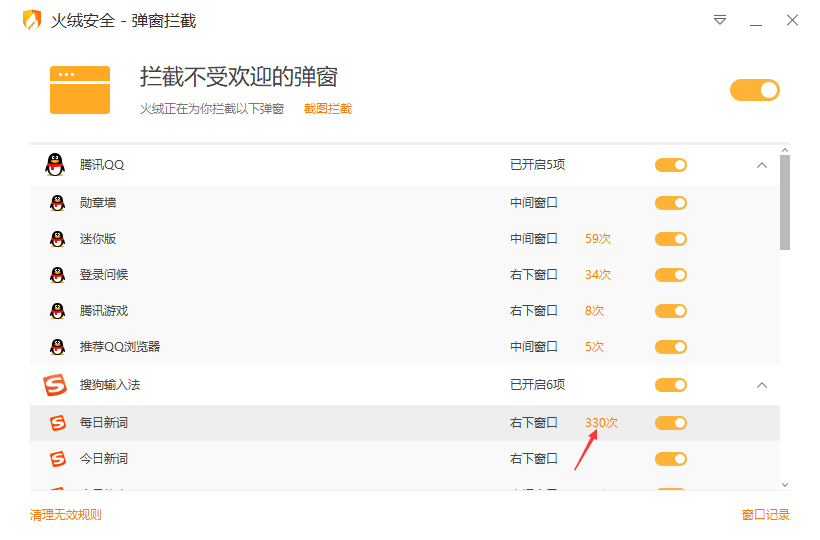This screenshot has width=820, height=540.
Task: Collapse the 腾讯QQ group chevron
Action: click(762, 165)
